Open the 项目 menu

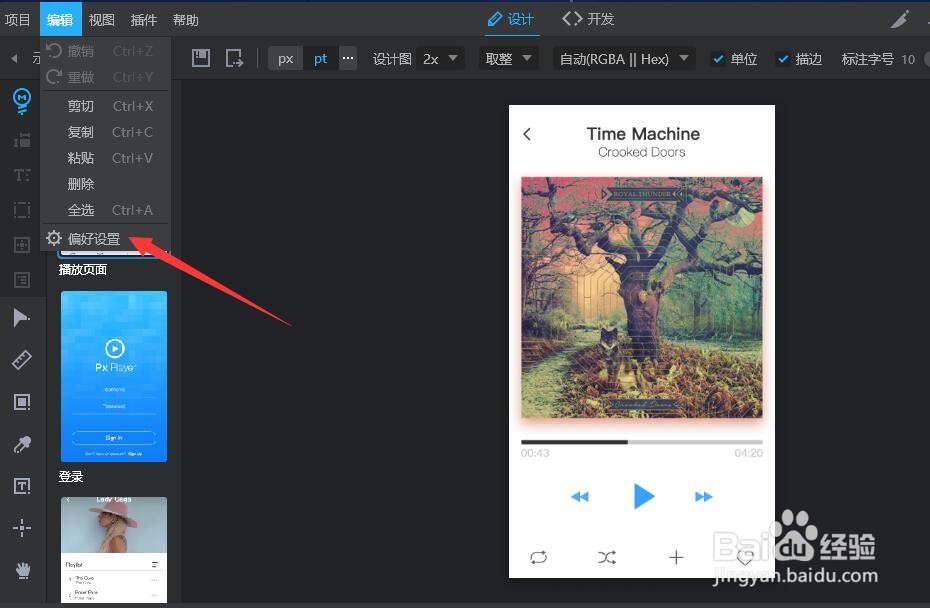click(x=17, y=20)
